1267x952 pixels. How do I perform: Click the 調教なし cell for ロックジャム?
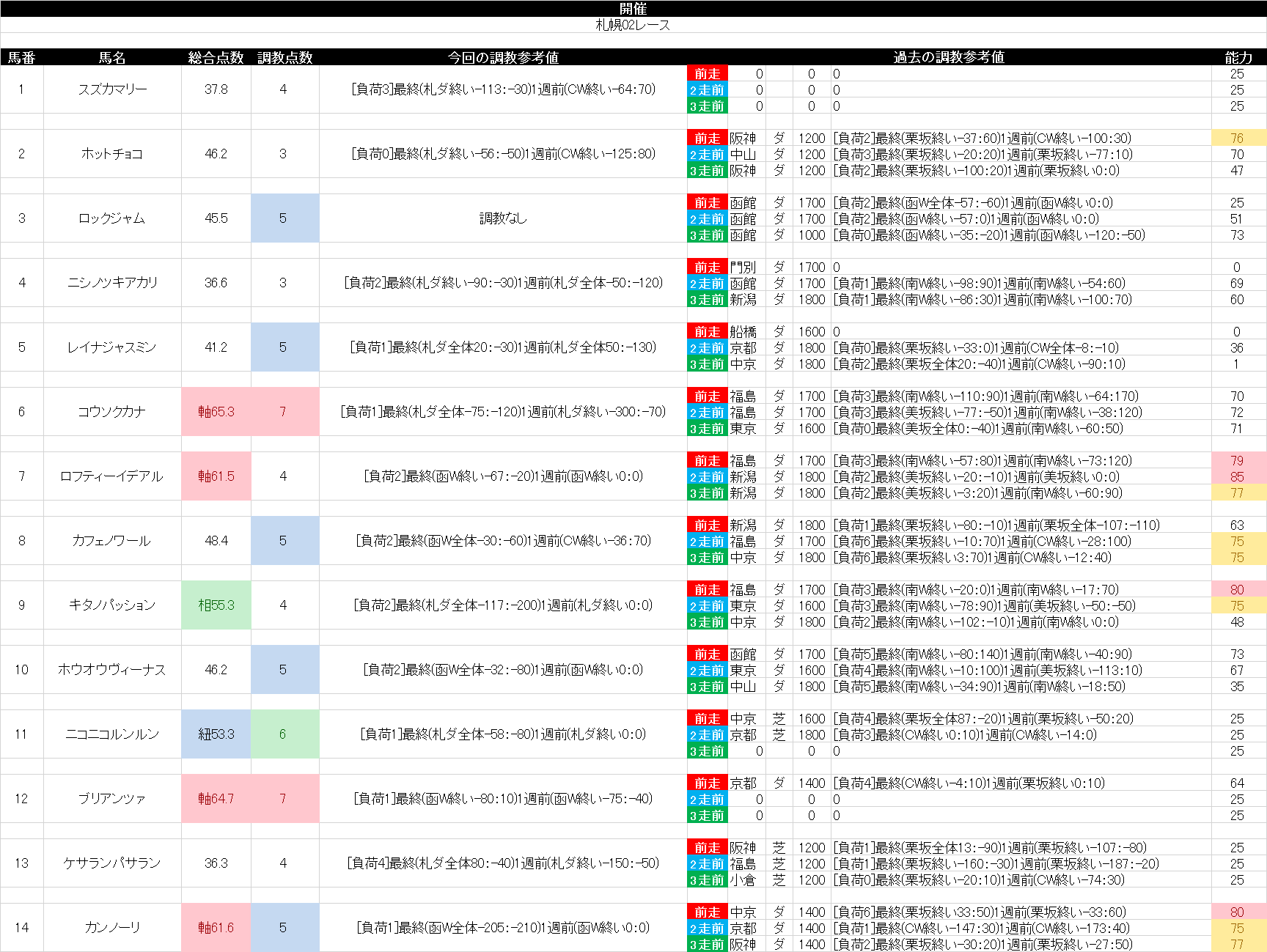tap(503, 218)
